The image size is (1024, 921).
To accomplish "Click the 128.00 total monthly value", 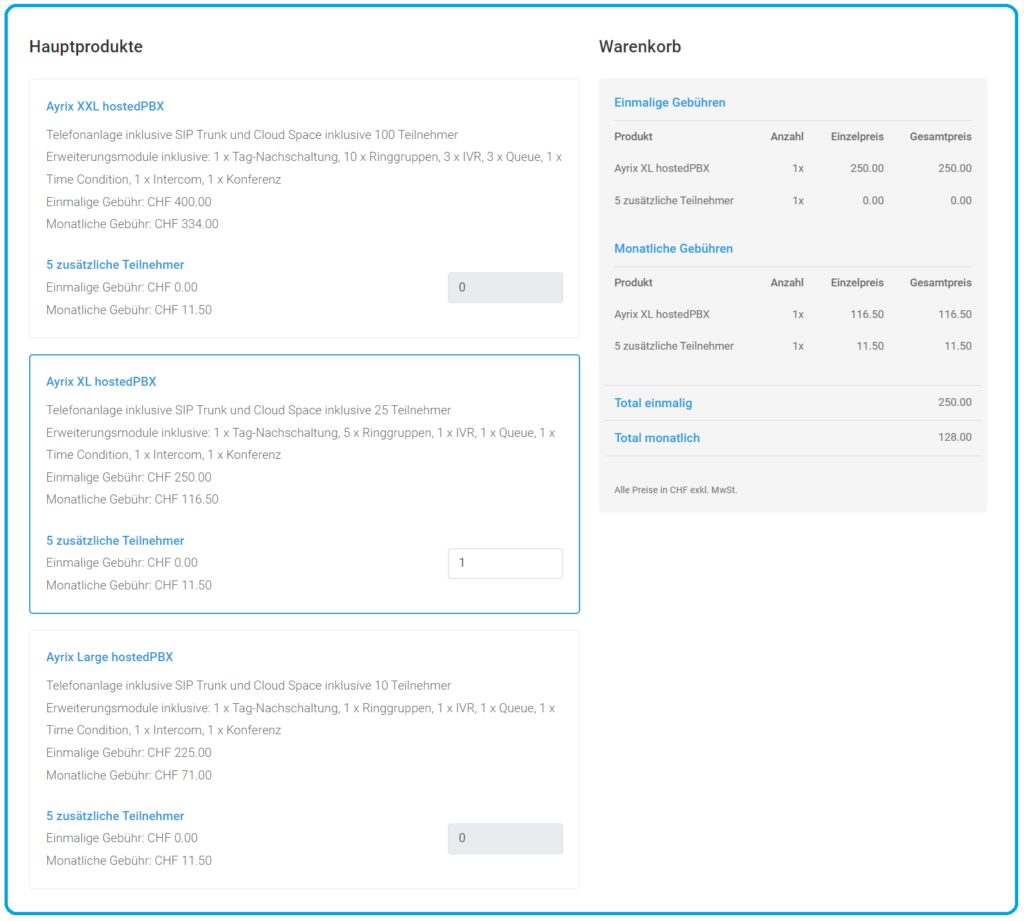I will coord(955,437).
